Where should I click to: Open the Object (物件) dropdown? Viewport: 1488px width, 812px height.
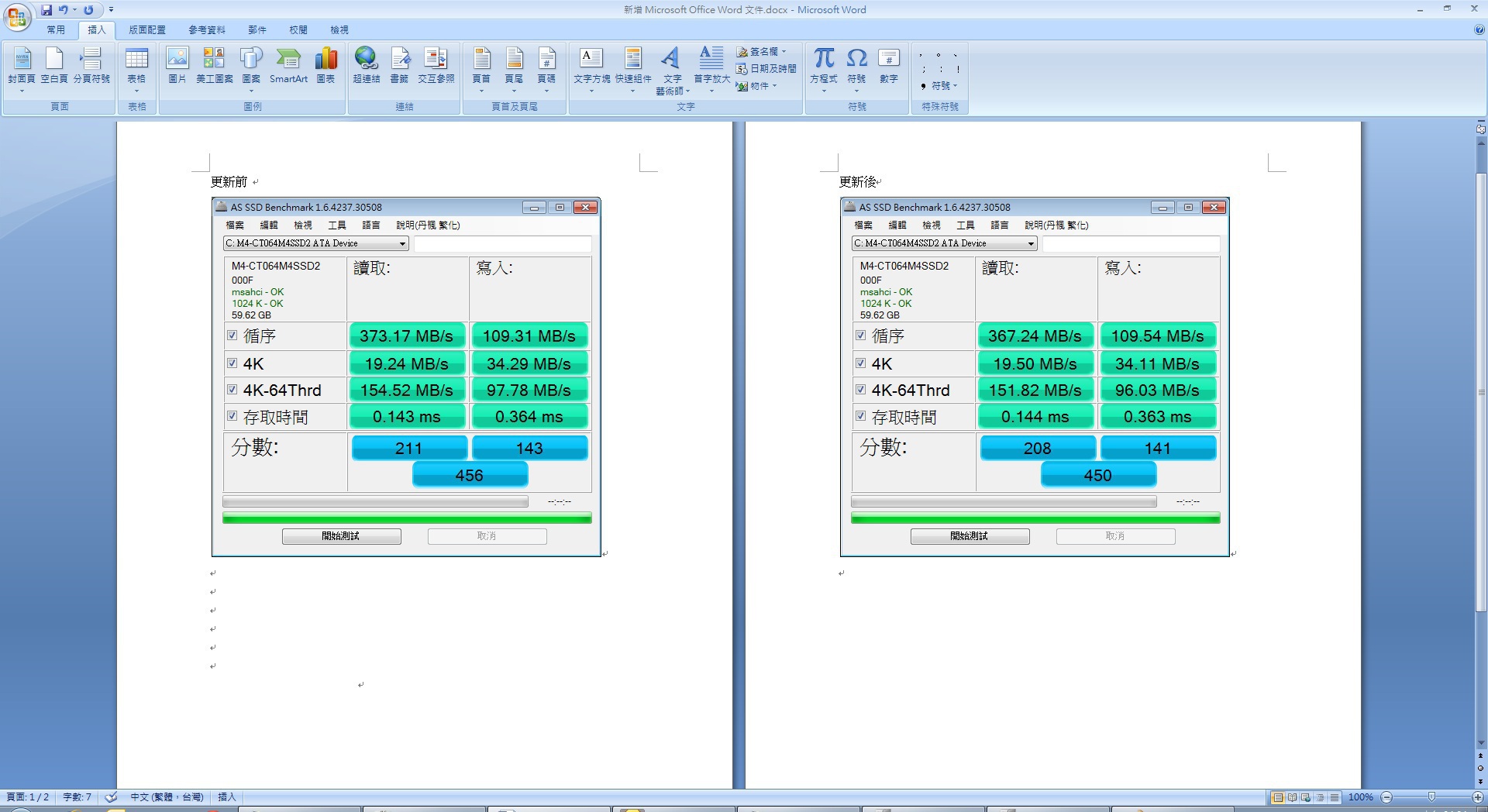click(x=756, y=86)
